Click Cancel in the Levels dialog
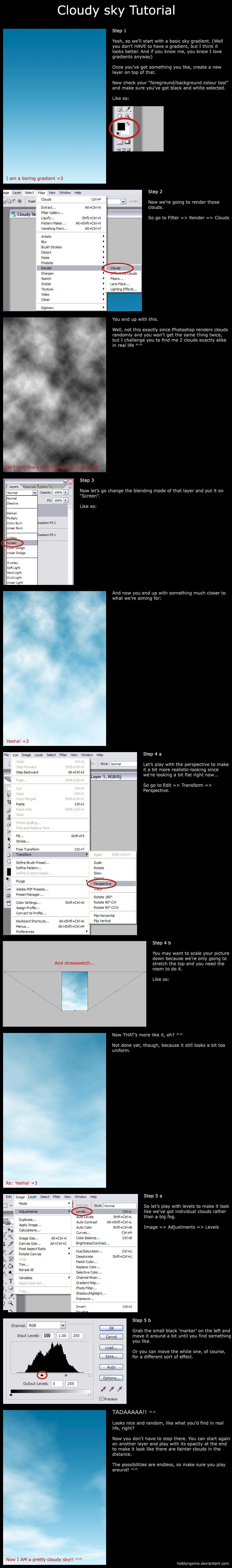 click(111, 1337)
